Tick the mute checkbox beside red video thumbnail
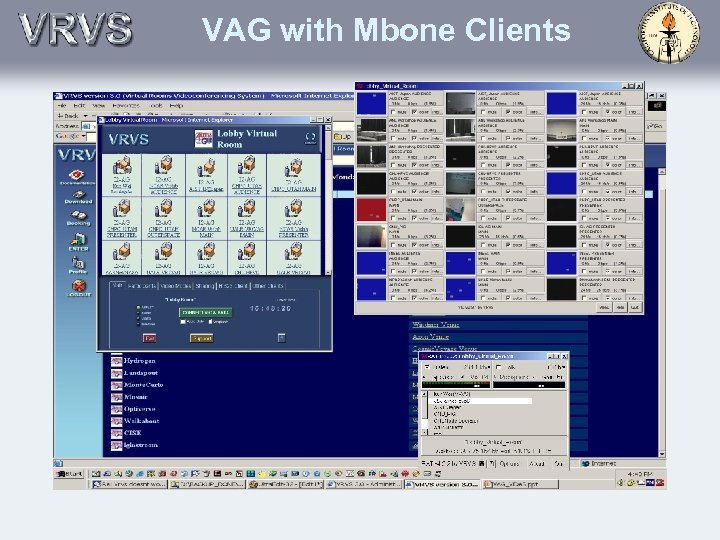 [x=393, y=218]
